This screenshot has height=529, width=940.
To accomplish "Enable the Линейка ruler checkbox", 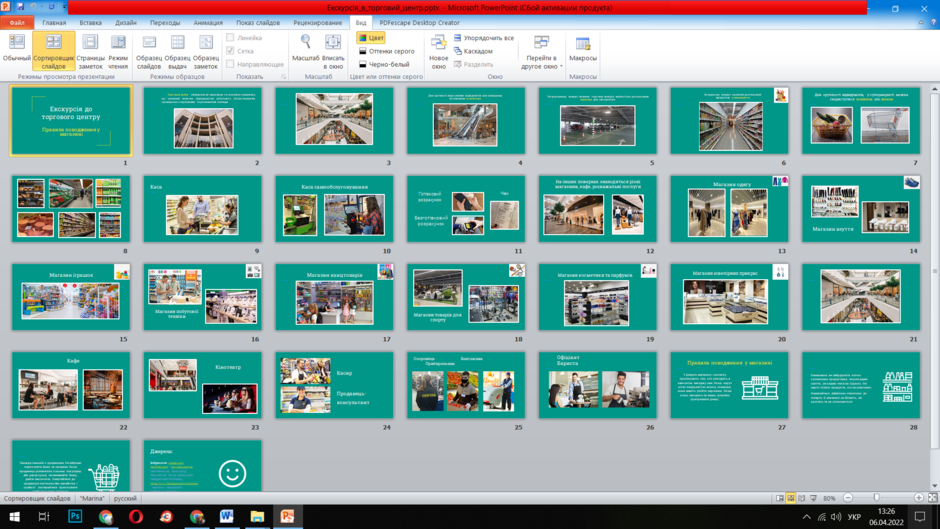I will point(230,38).
